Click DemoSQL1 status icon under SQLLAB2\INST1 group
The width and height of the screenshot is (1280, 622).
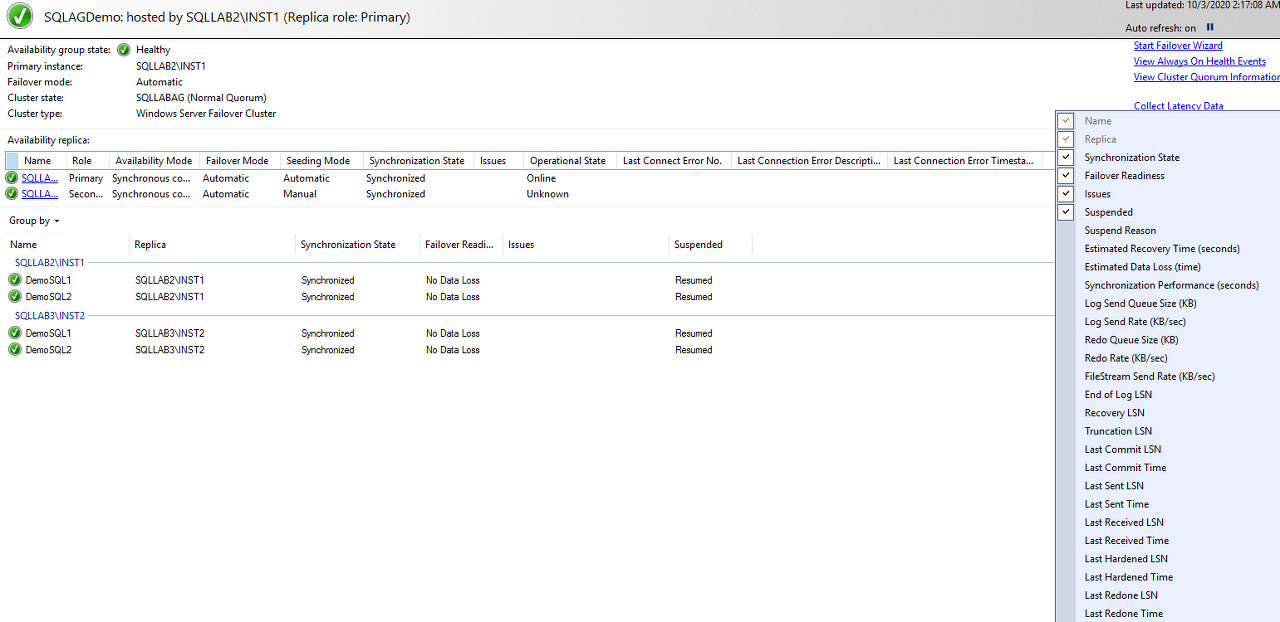pos(15,280)
